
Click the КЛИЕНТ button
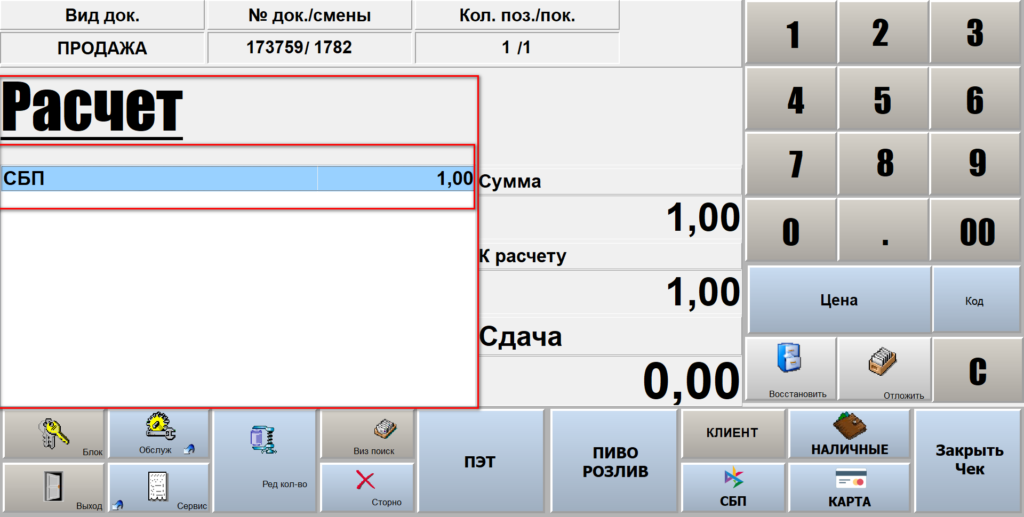click(732, 433)
